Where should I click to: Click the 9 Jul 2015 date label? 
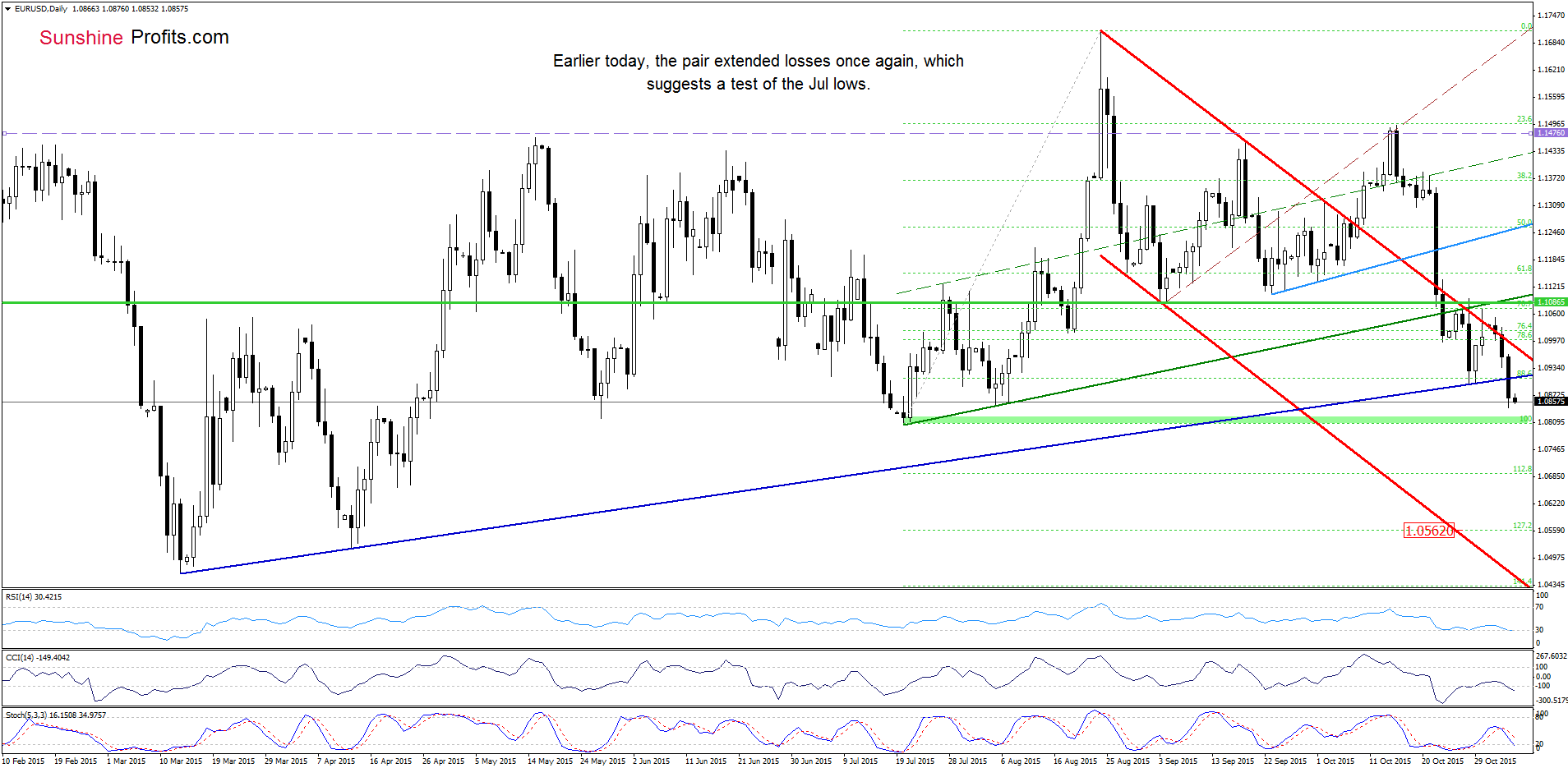860,761
